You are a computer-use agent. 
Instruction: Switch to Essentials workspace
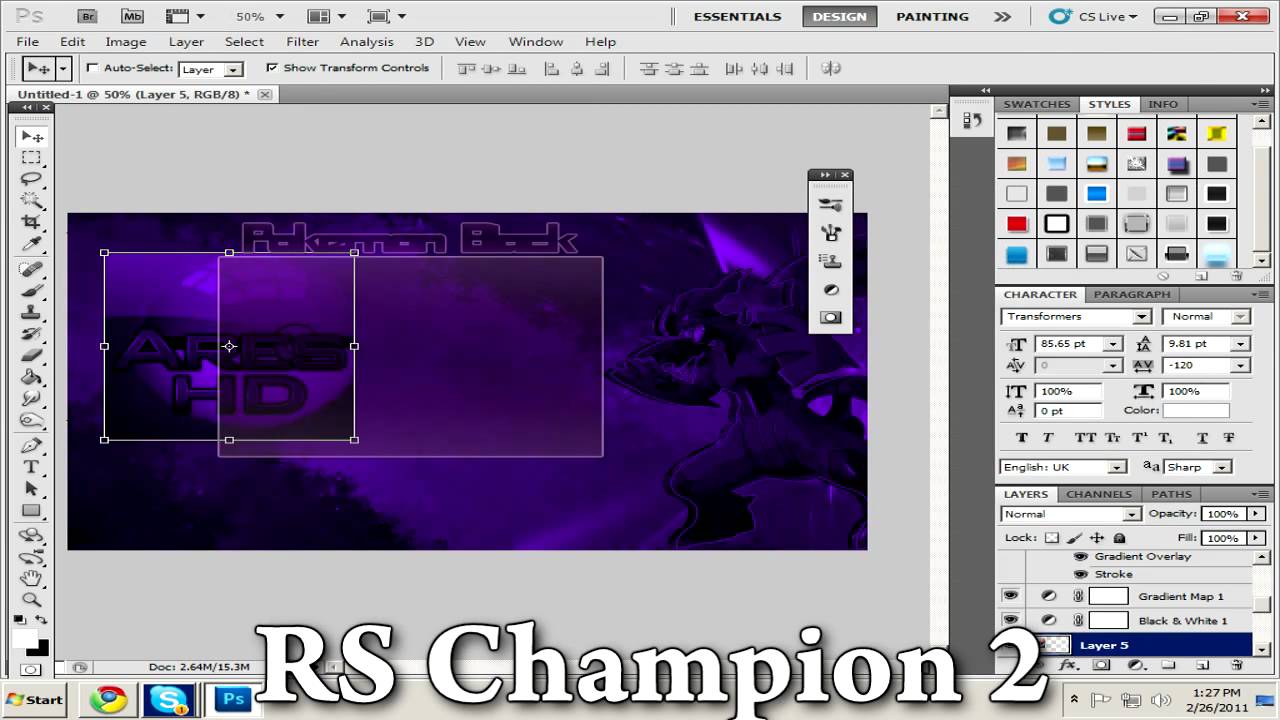(x=737, y=17)
